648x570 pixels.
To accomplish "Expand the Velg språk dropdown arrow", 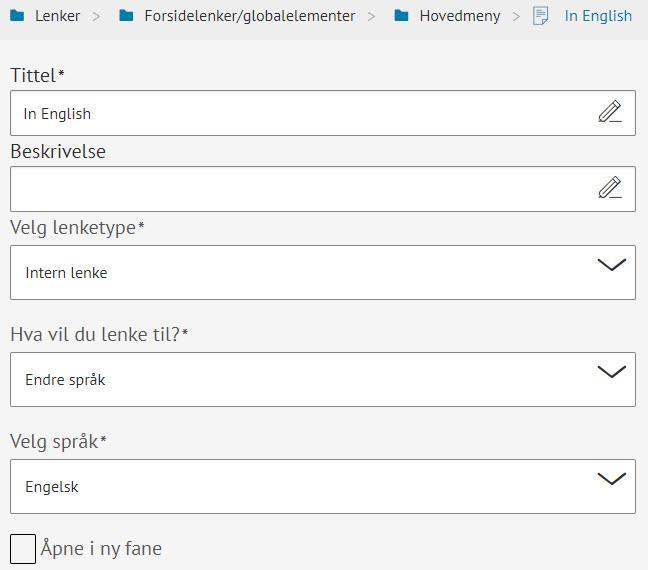I will 611,479.
